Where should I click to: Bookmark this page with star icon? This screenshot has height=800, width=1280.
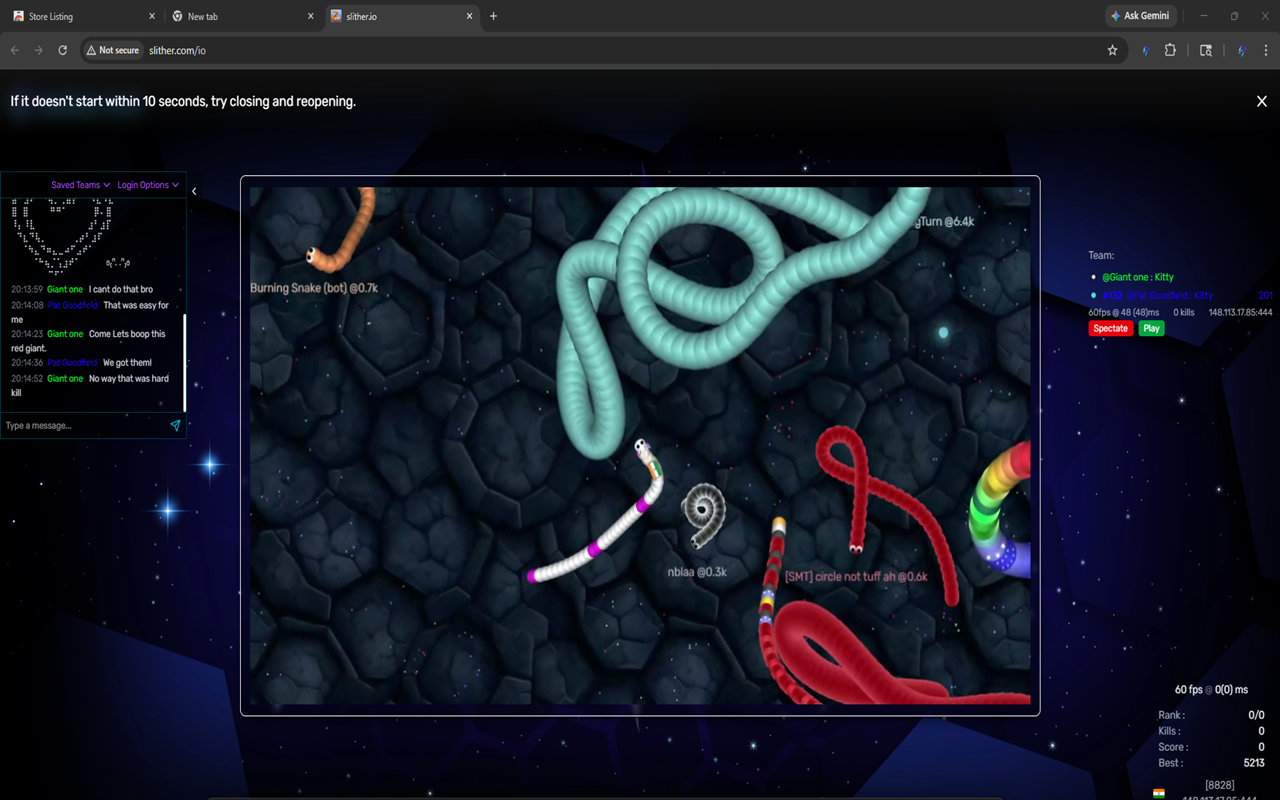(x=1112, y=50)
